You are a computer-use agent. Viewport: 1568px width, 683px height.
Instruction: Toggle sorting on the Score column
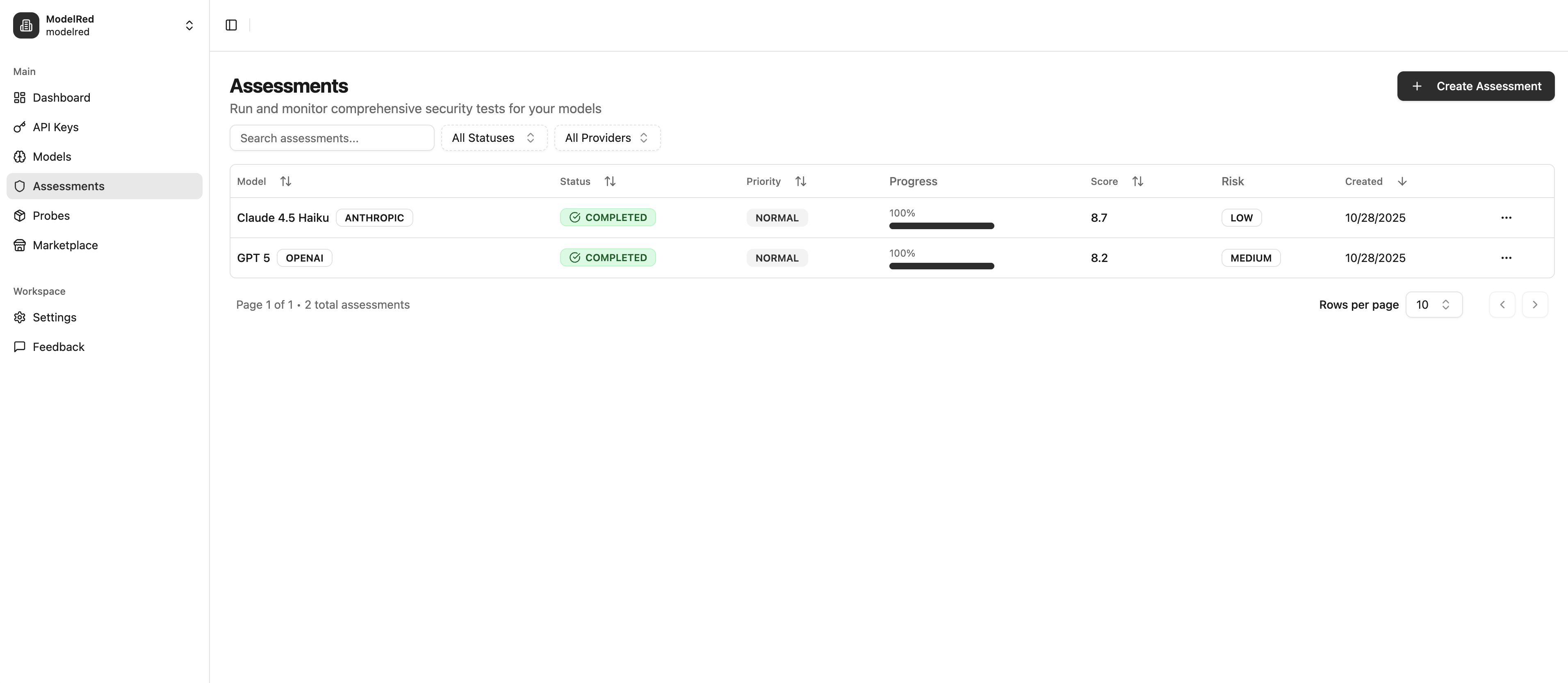(1138, 181)
